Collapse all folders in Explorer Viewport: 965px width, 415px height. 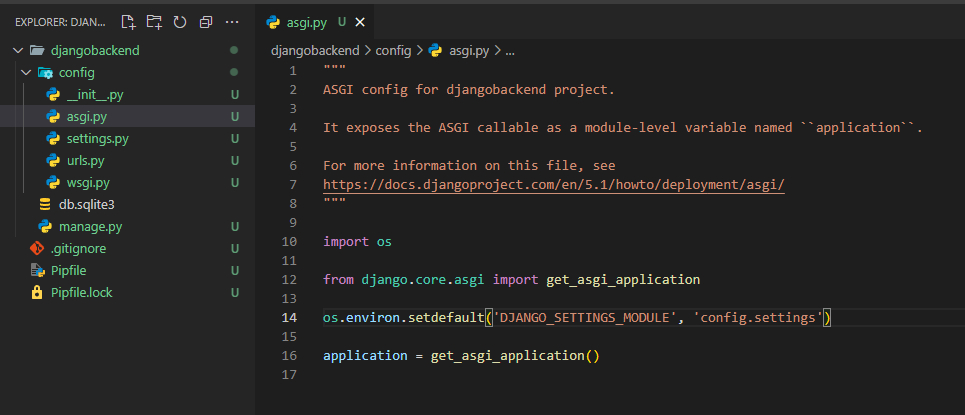click(x=206, y=21)
